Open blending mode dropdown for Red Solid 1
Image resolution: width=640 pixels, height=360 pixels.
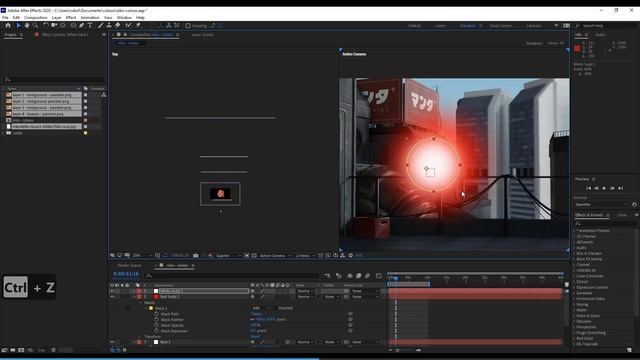[x=305, y=297]
